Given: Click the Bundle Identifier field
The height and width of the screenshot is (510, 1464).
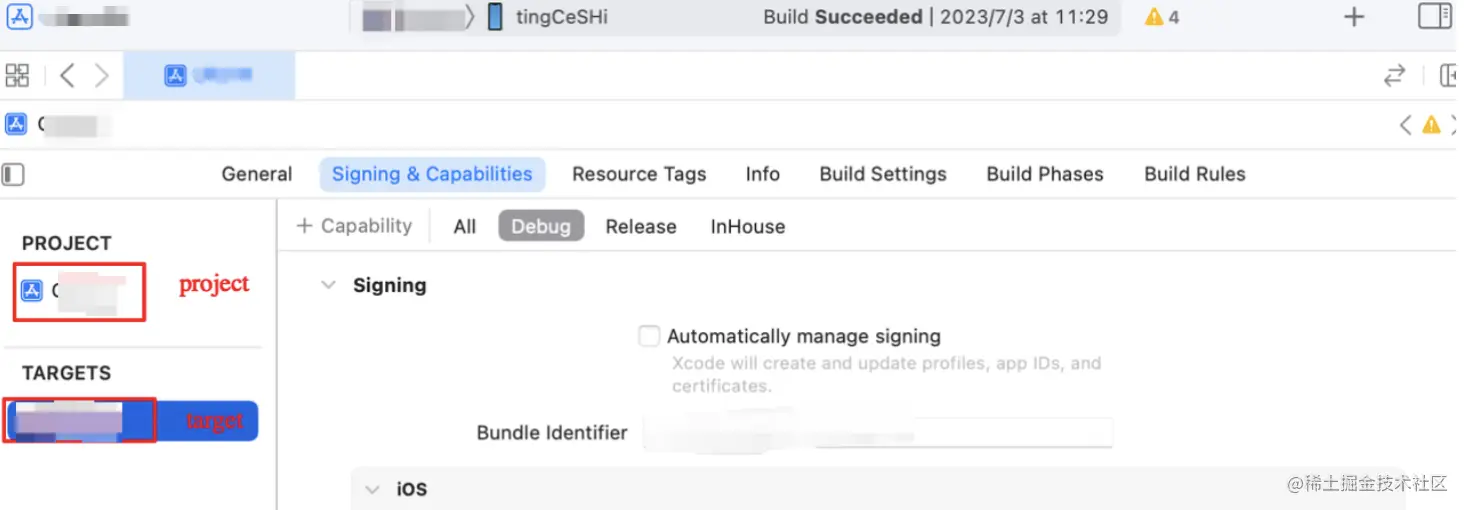Looking at the screenshot, I should (877, 433).
